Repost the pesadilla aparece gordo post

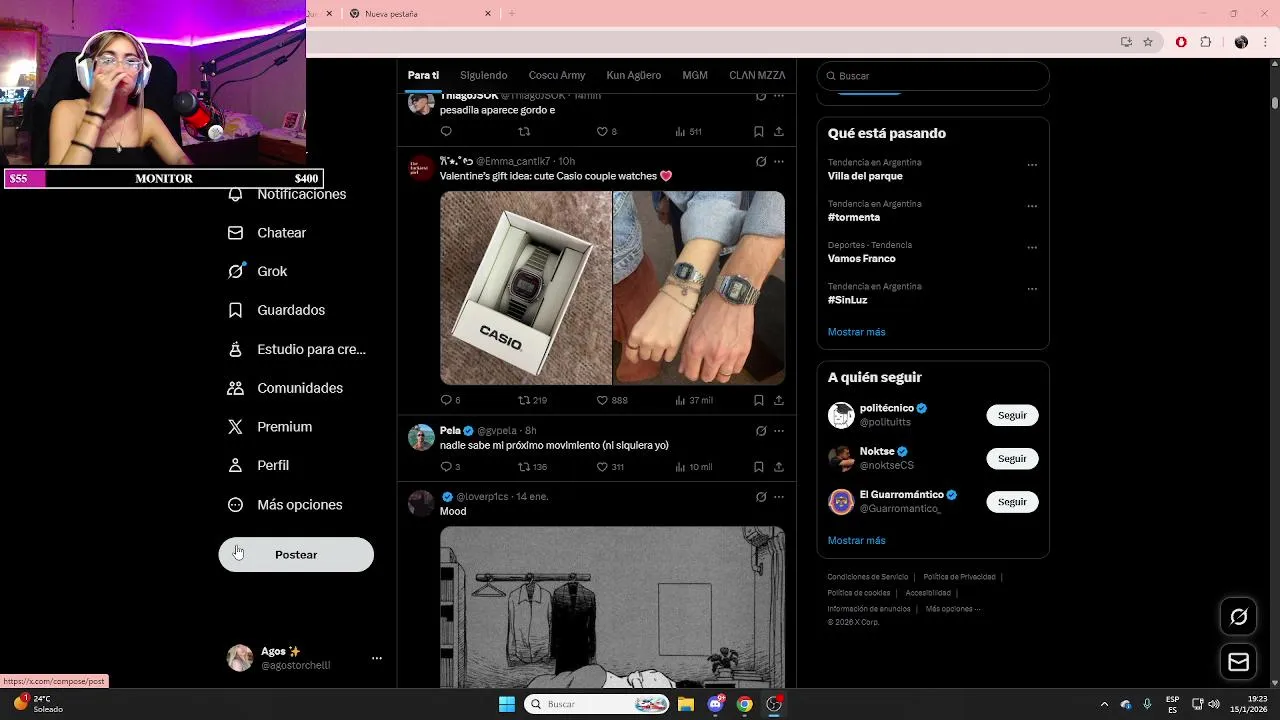pyautogui.click(x=524, y=131)
